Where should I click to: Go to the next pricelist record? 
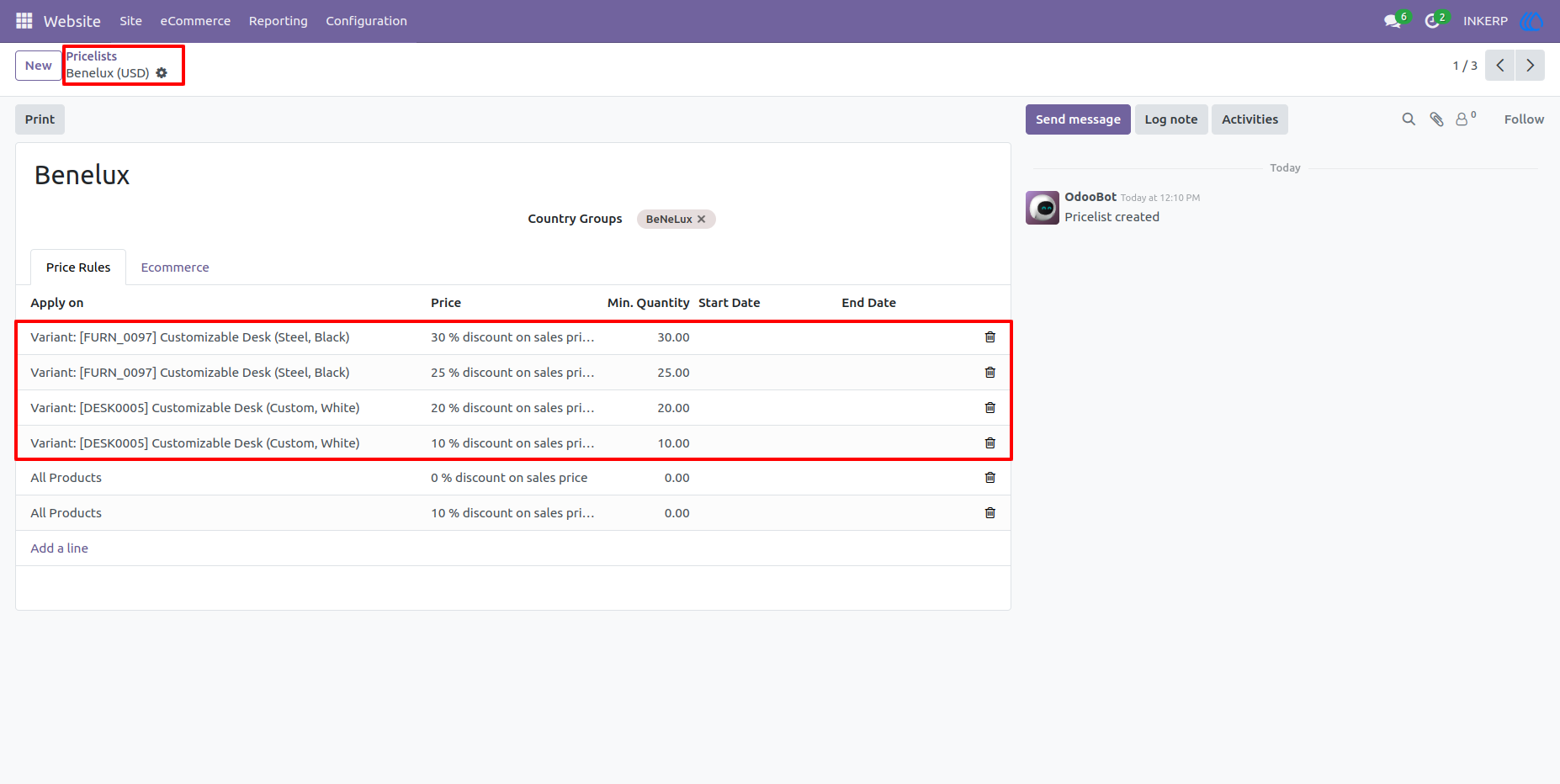point(1530,66)
